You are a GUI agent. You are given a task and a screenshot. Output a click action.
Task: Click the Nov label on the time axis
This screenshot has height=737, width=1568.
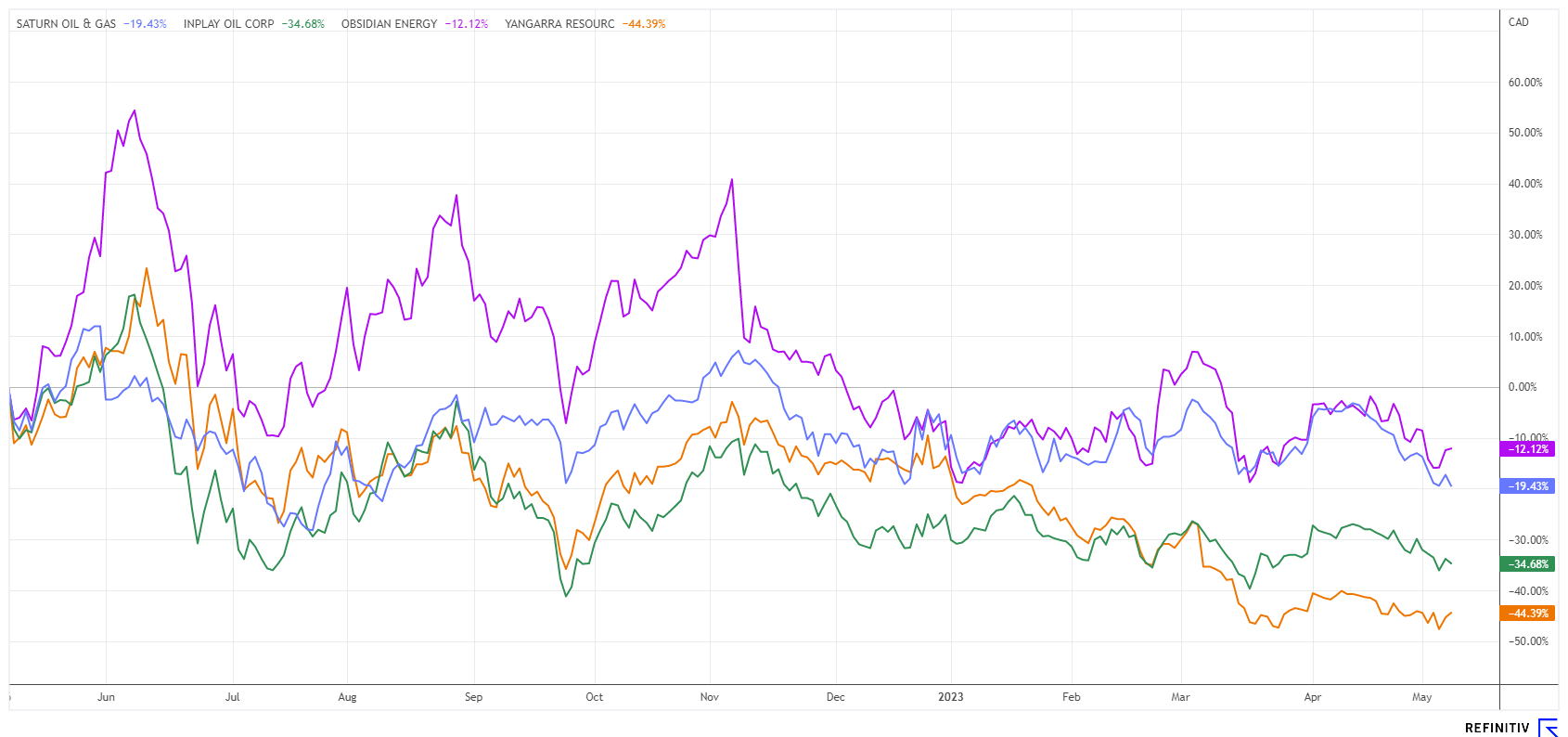tap(709, 697)
